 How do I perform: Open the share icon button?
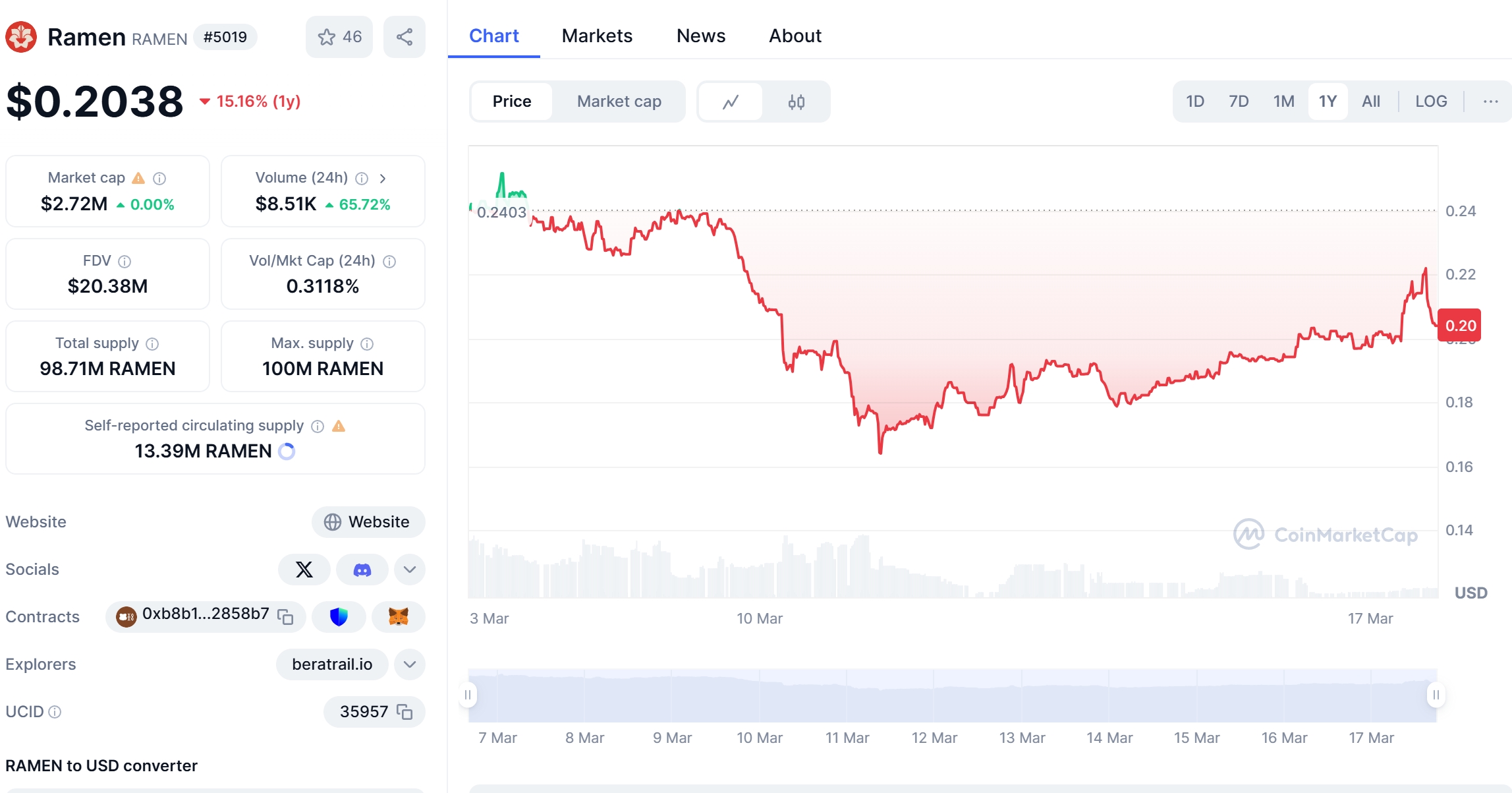405,37
